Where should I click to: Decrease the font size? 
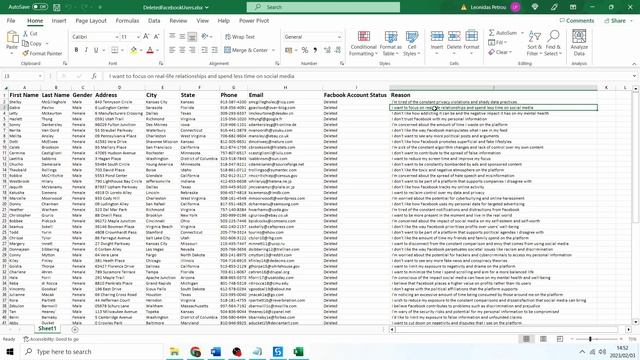pyautogui.click(x=156, y=37)
